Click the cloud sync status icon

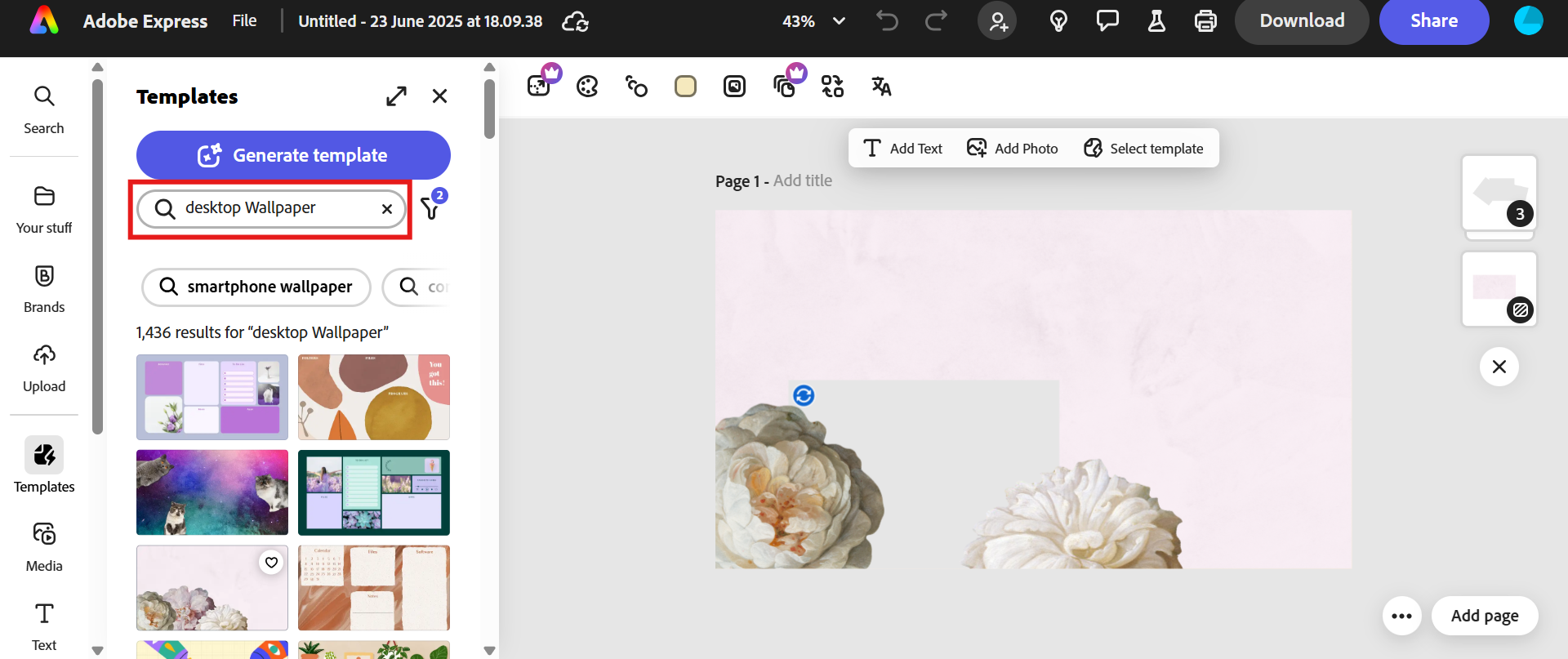click(576, 21)
